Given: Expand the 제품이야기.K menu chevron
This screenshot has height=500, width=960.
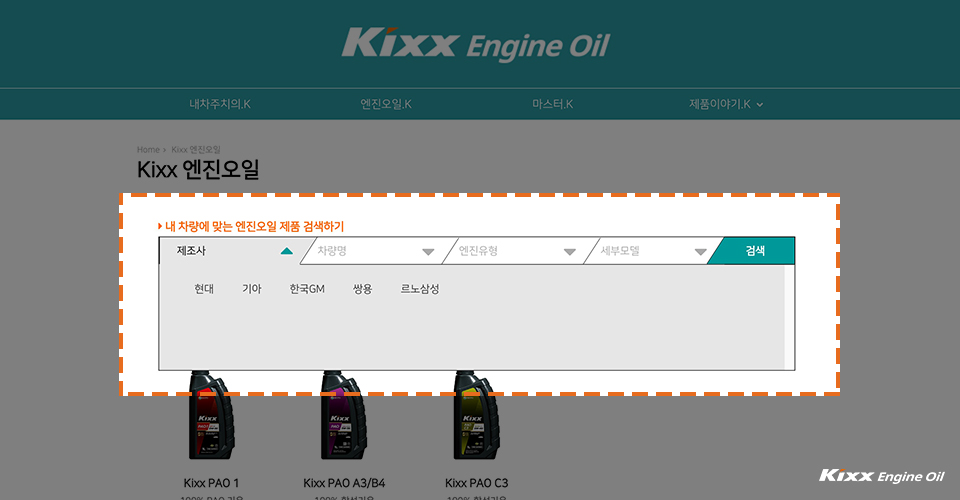Looking at the screenshot, I should tap(760, 105).
